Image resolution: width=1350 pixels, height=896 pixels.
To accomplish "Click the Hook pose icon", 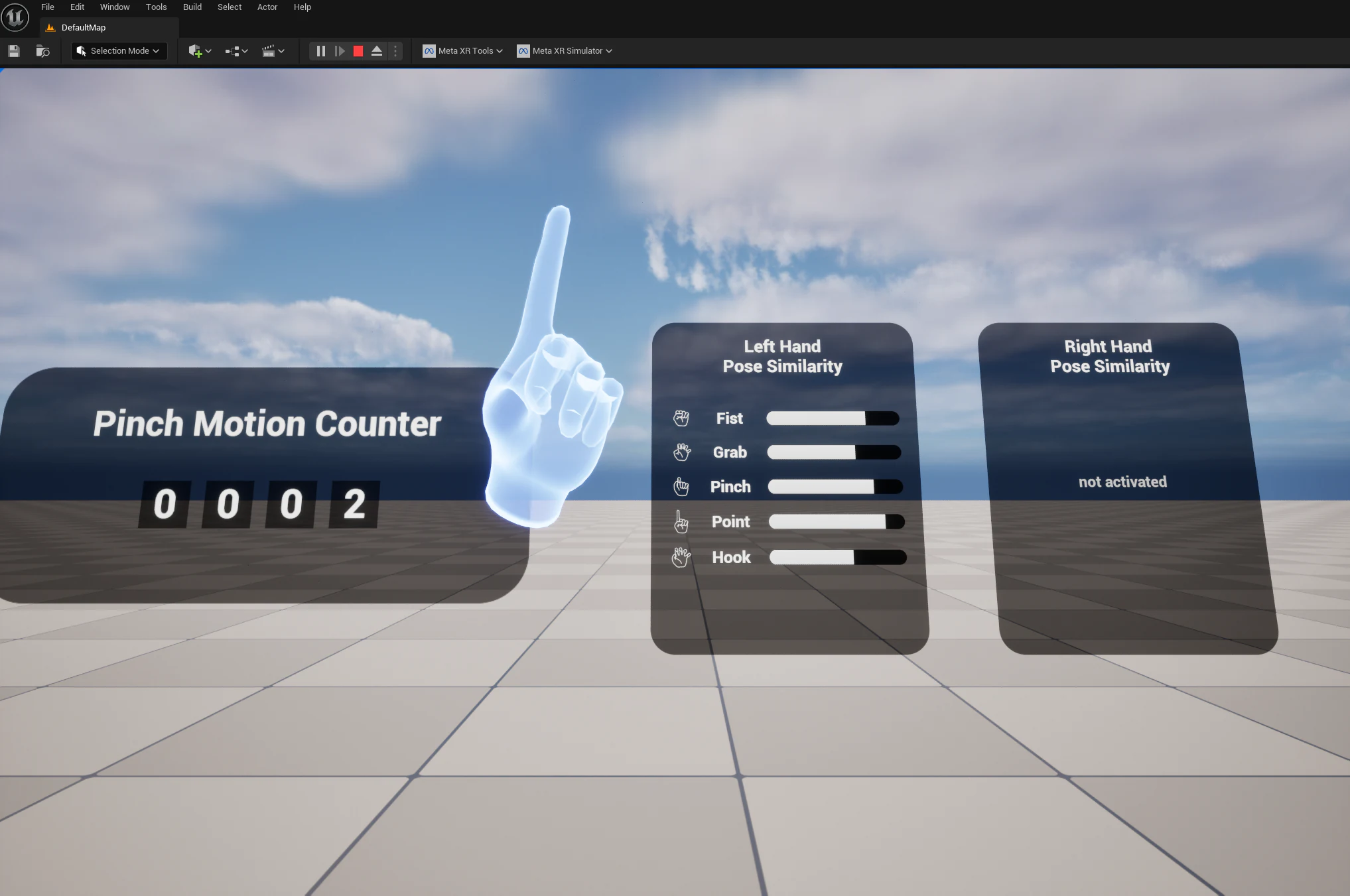I will pyautogui.click(x=681, y=557).
